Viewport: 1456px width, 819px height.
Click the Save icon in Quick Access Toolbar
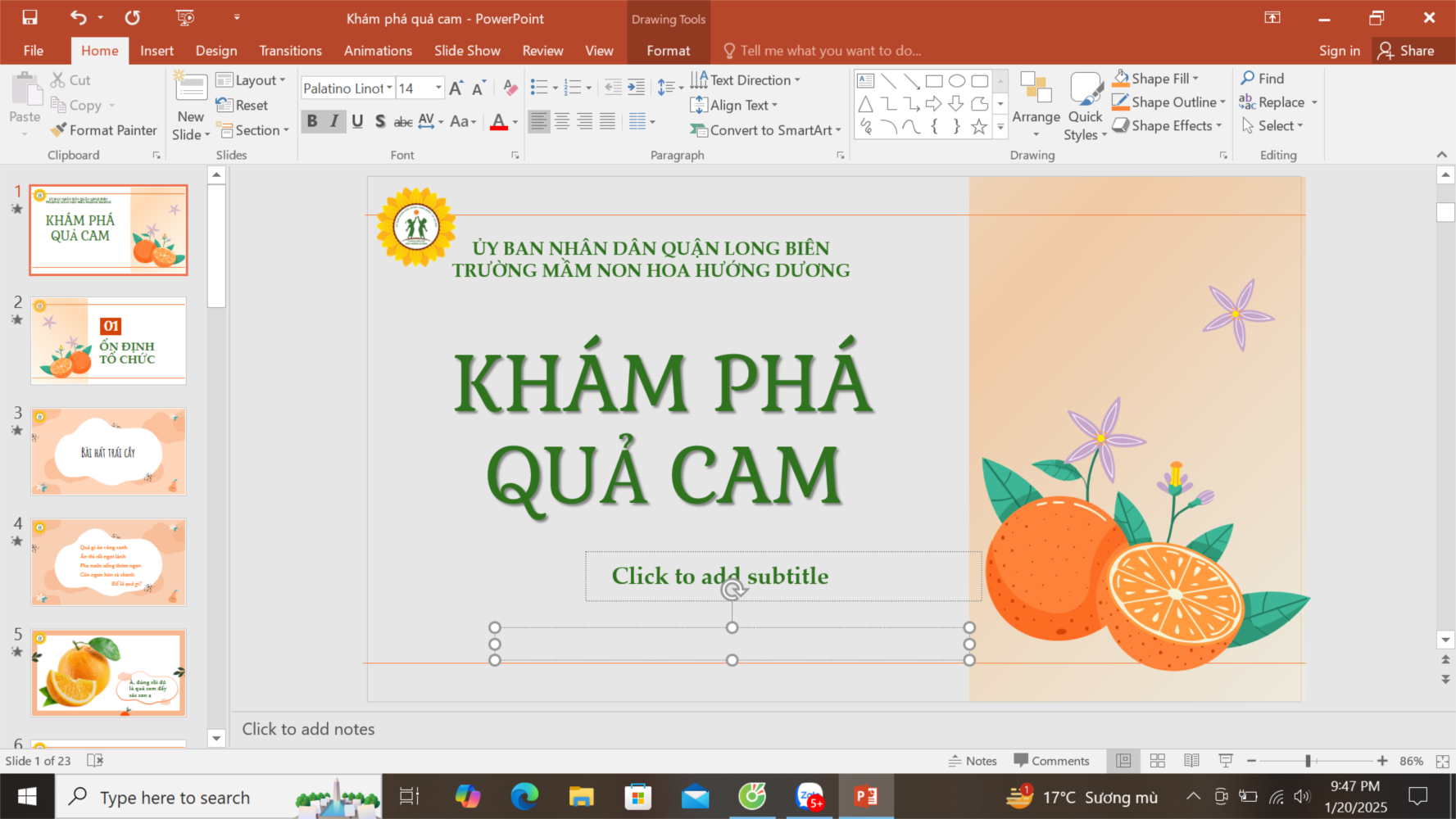29,17
